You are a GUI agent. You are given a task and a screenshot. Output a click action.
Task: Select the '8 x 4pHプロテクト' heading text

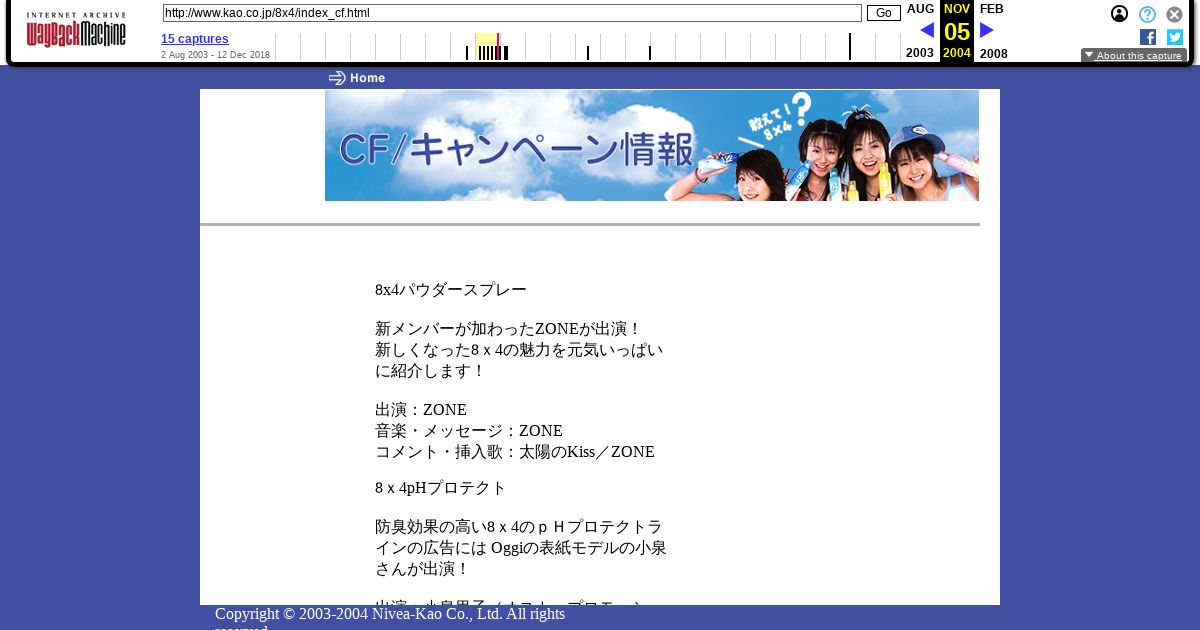441,488
